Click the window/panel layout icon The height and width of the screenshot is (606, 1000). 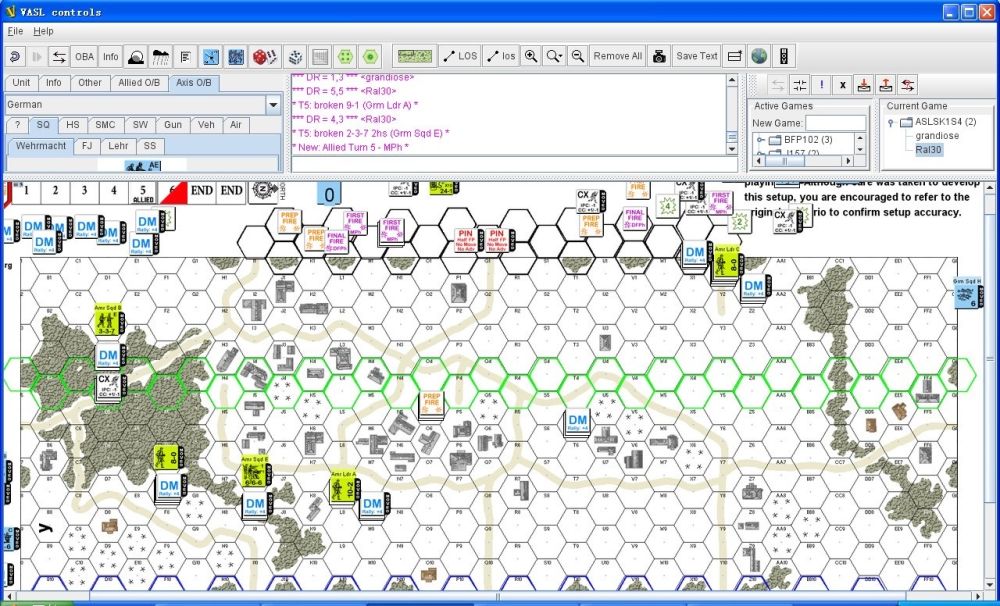tap(735, 56)
